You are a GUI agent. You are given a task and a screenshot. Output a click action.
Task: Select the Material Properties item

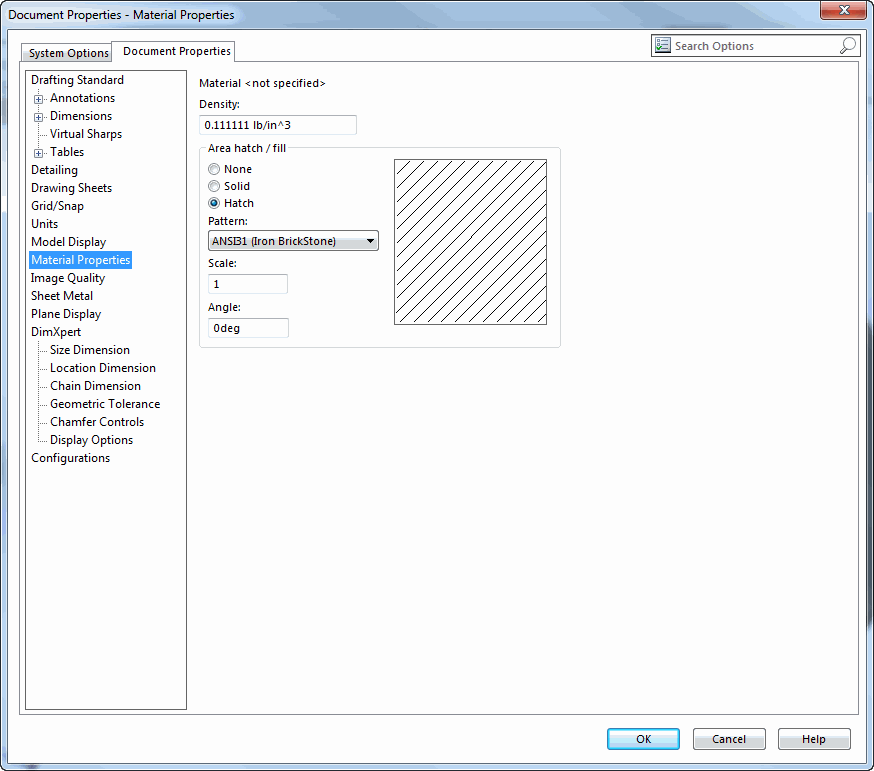coord(81,260)
